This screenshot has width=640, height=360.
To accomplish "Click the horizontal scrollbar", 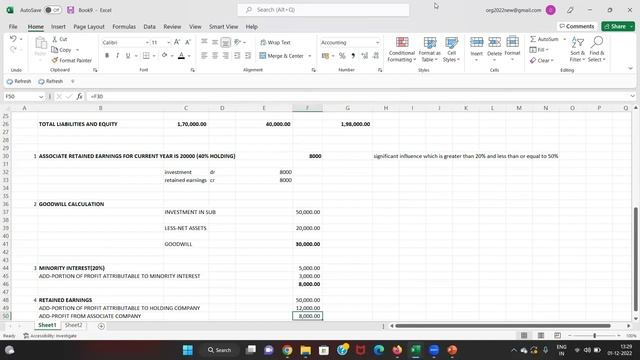I will click(x=503, y=326).
